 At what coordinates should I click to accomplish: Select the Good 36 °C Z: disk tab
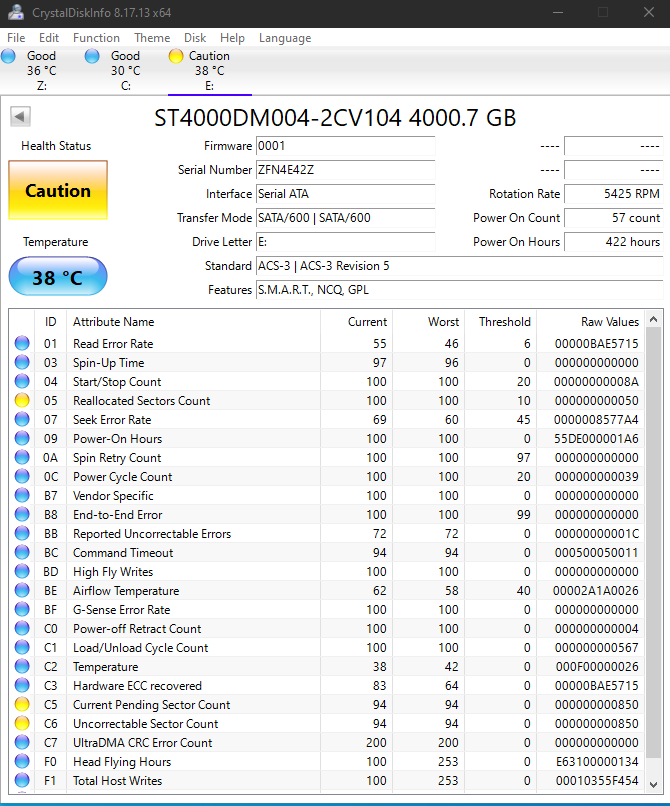tap(42, 70)
